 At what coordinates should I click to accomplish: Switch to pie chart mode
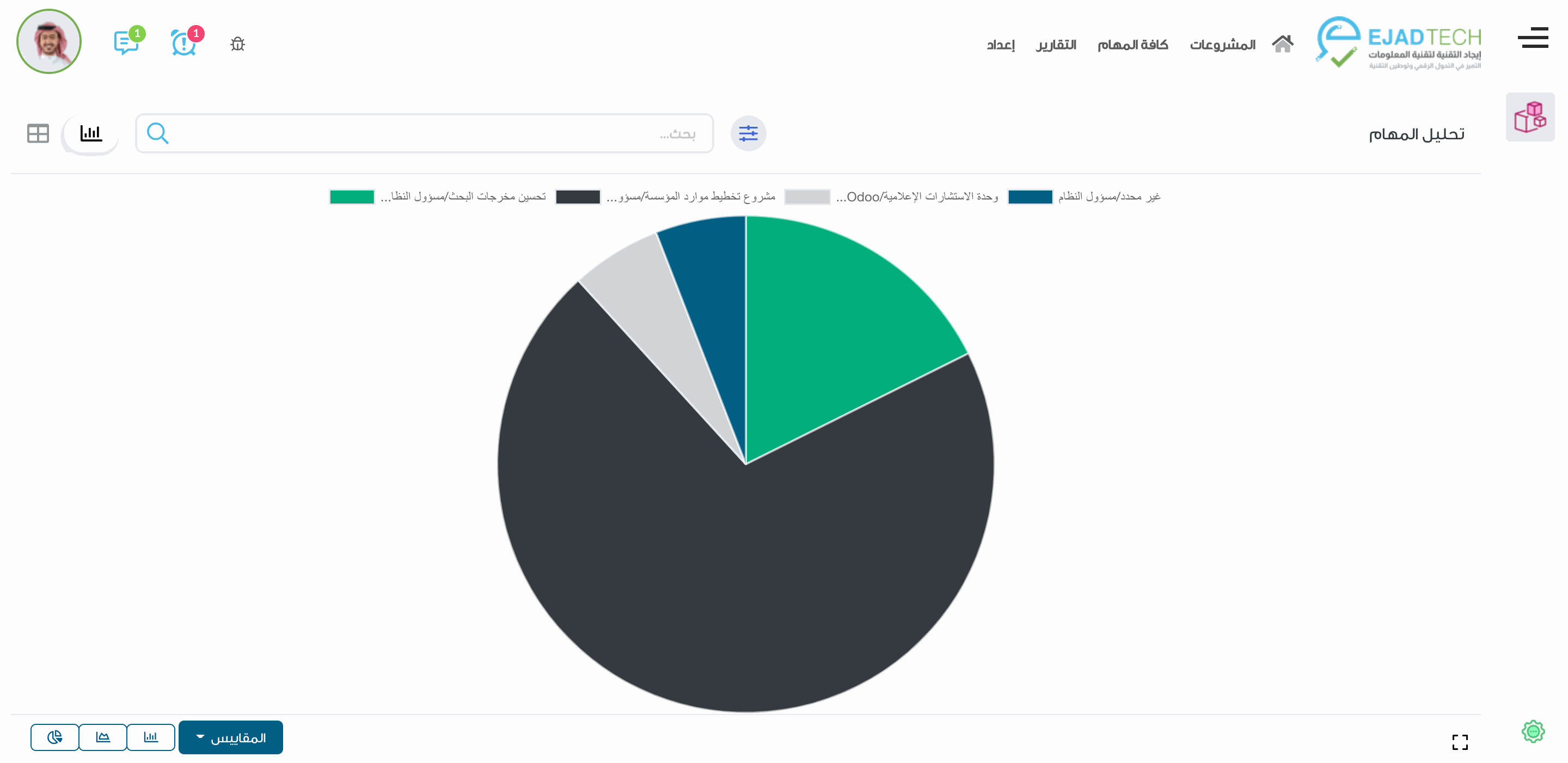(x=55, y=737)
